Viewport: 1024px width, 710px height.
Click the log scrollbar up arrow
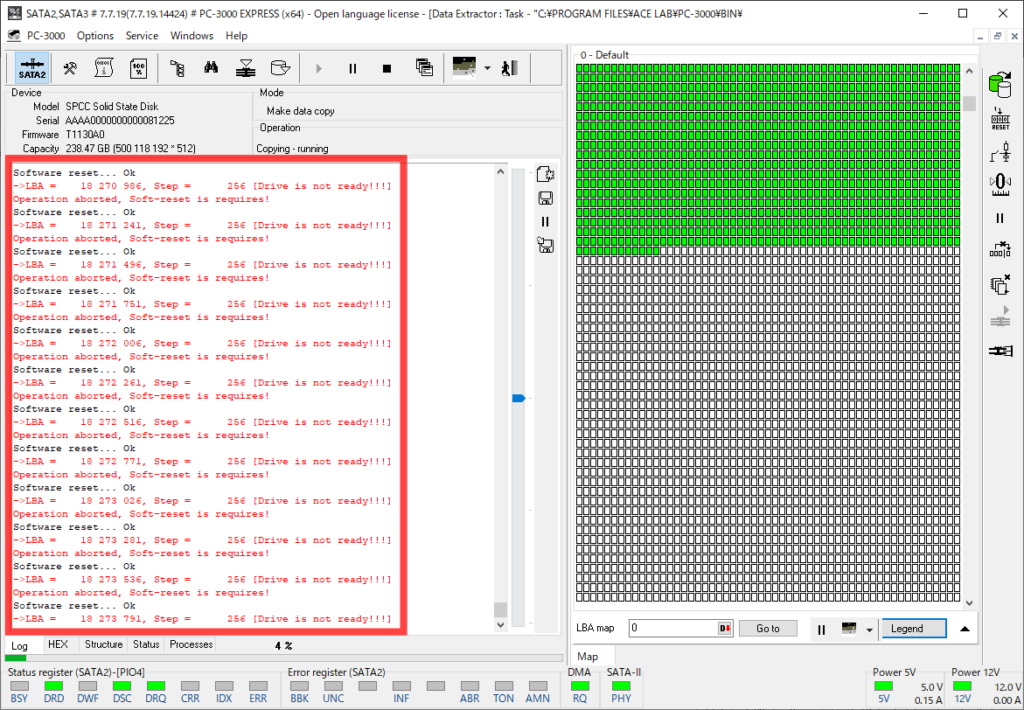(500, 172)
